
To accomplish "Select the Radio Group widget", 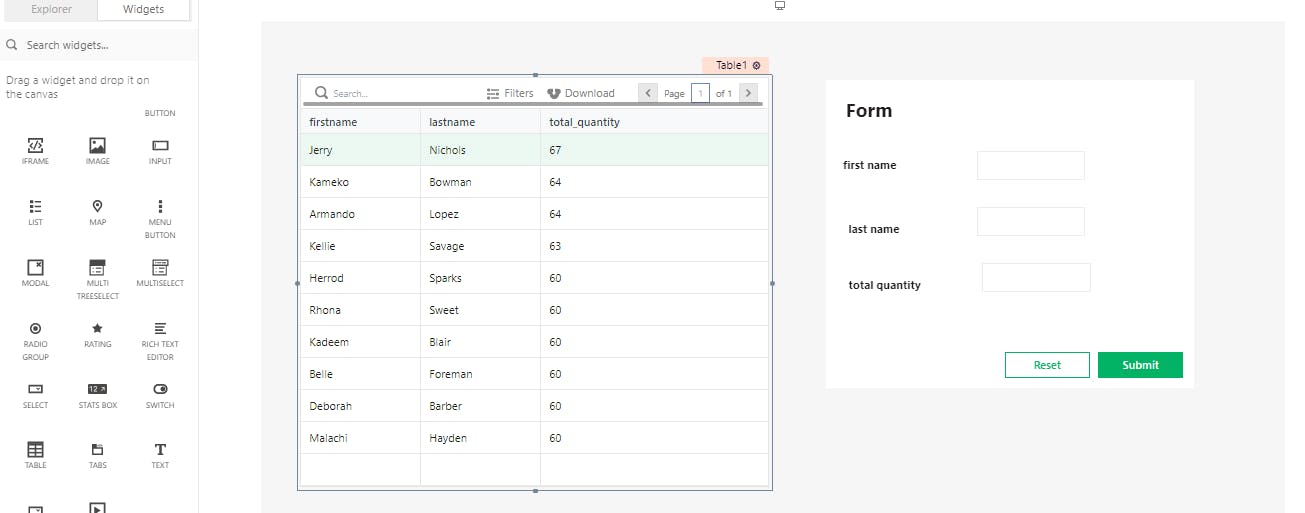I will coord(35,328).
